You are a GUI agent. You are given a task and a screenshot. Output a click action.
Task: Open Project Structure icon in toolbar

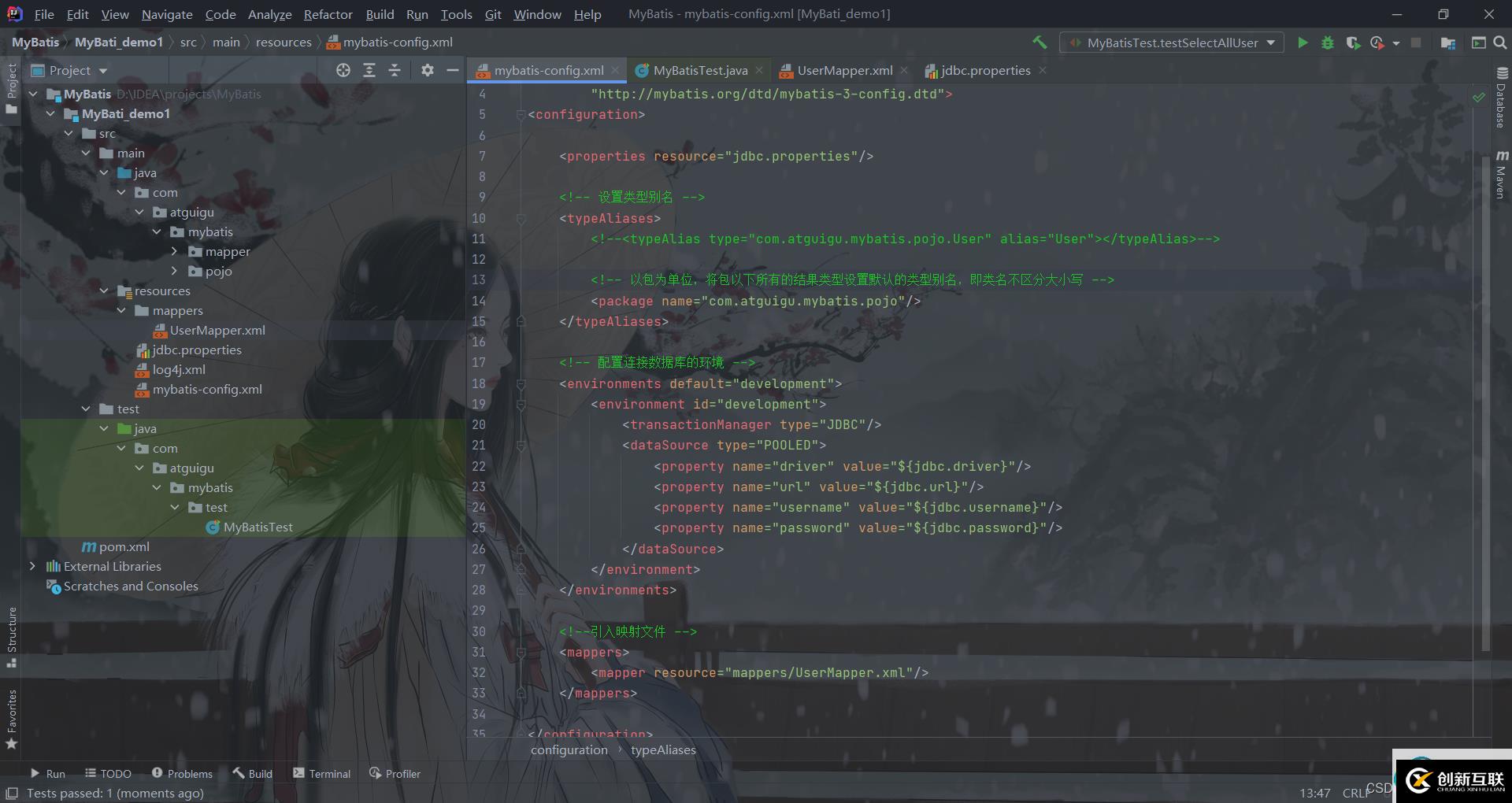pos(1447,43)
